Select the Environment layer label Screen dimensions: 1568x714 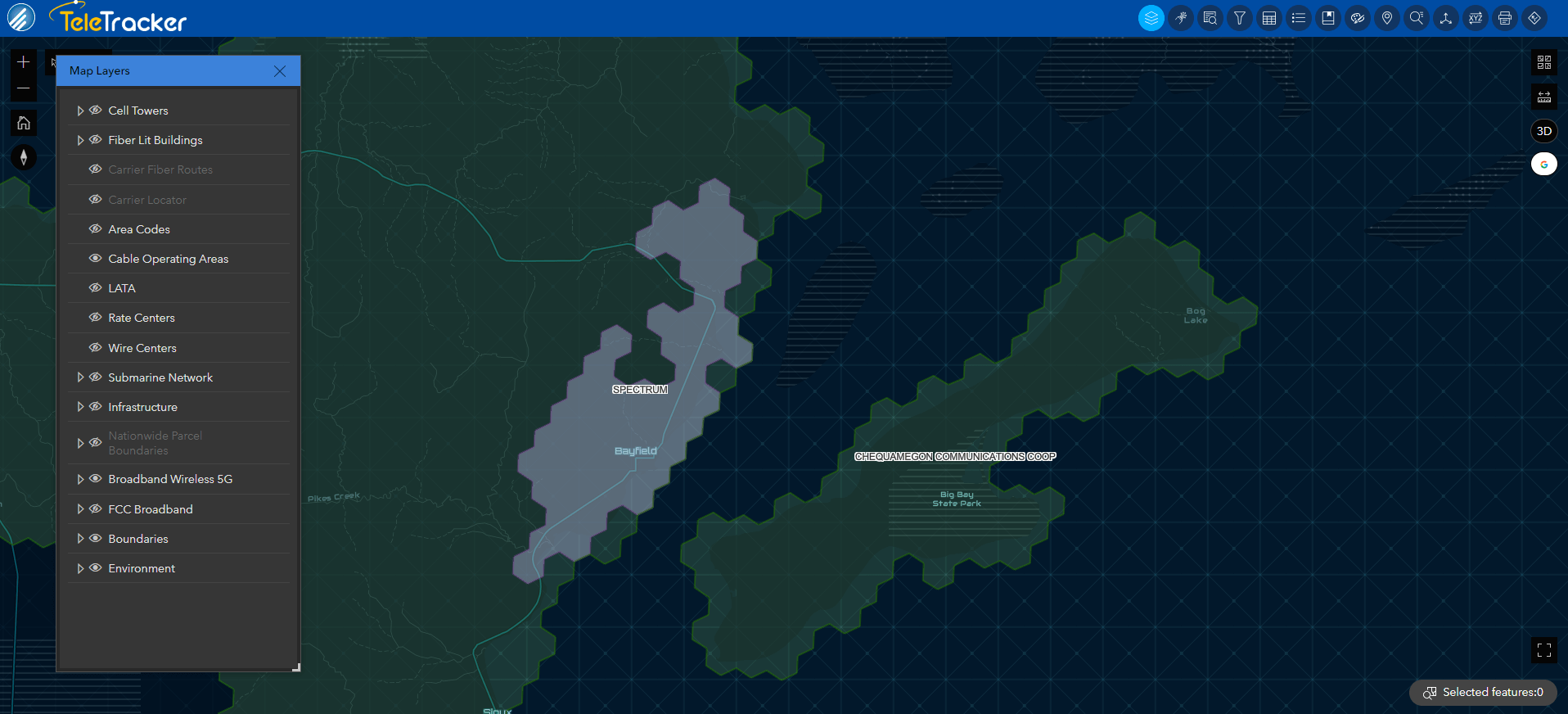(142, 568)
